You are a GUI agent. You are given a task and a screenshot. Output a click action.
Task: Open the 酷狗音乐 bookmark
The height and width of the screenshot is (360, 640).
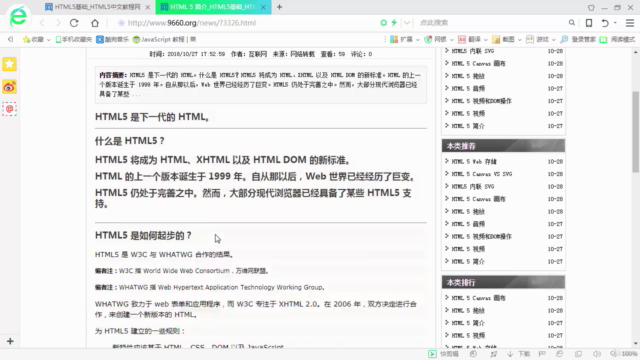click(x=112, y=39)
